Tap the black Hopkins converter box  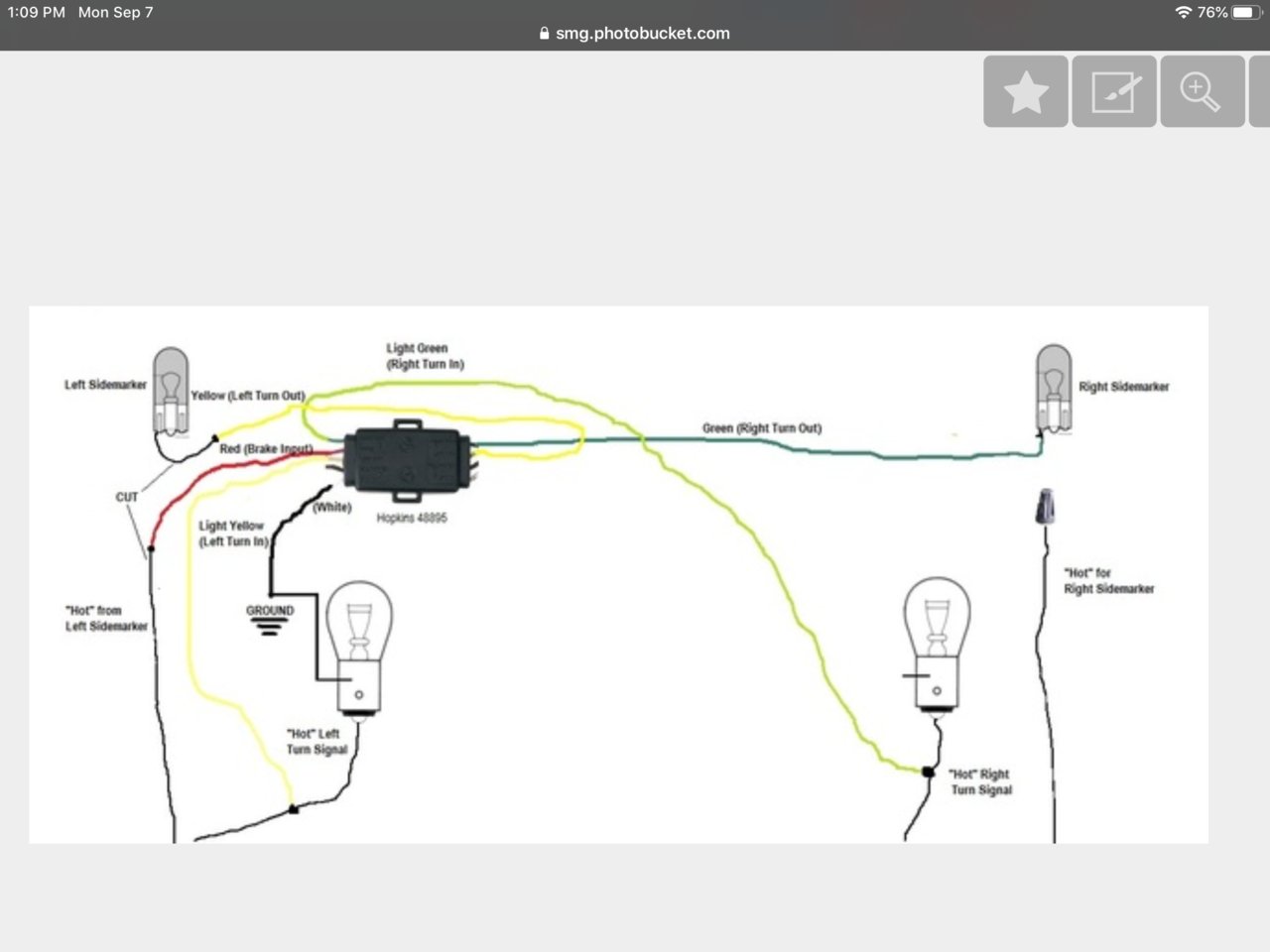pos(407,459)
